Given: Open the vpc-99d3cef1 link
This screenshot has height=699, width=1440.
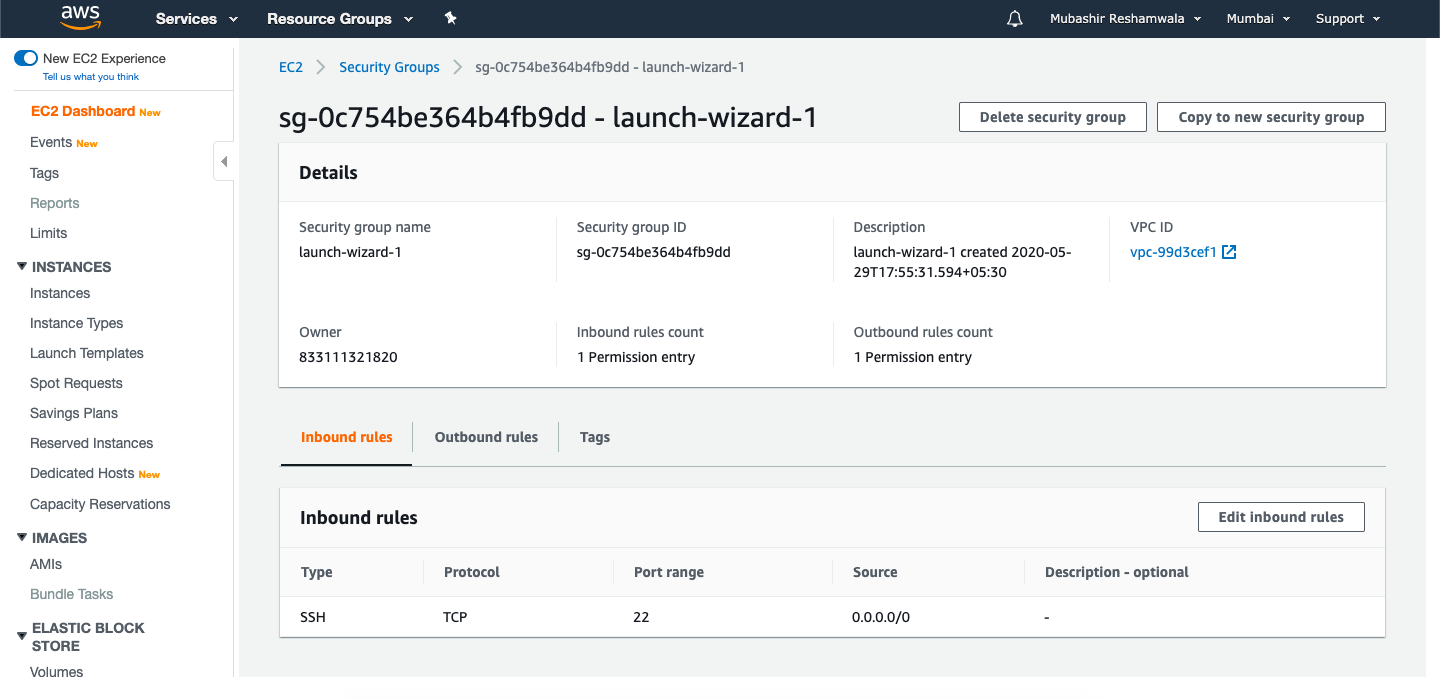Looking at the screenshot, I should pos(1173,252).
